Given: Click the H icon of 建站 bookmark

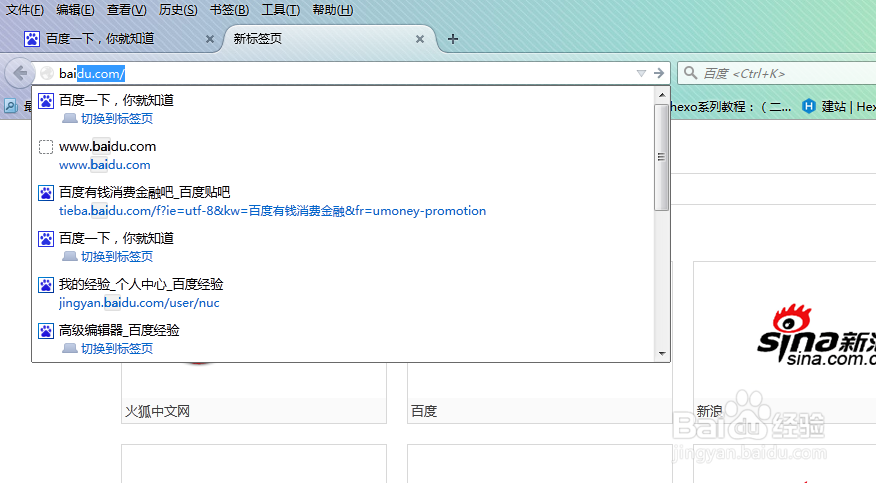Looking at the screenshot, I should 808,106.
